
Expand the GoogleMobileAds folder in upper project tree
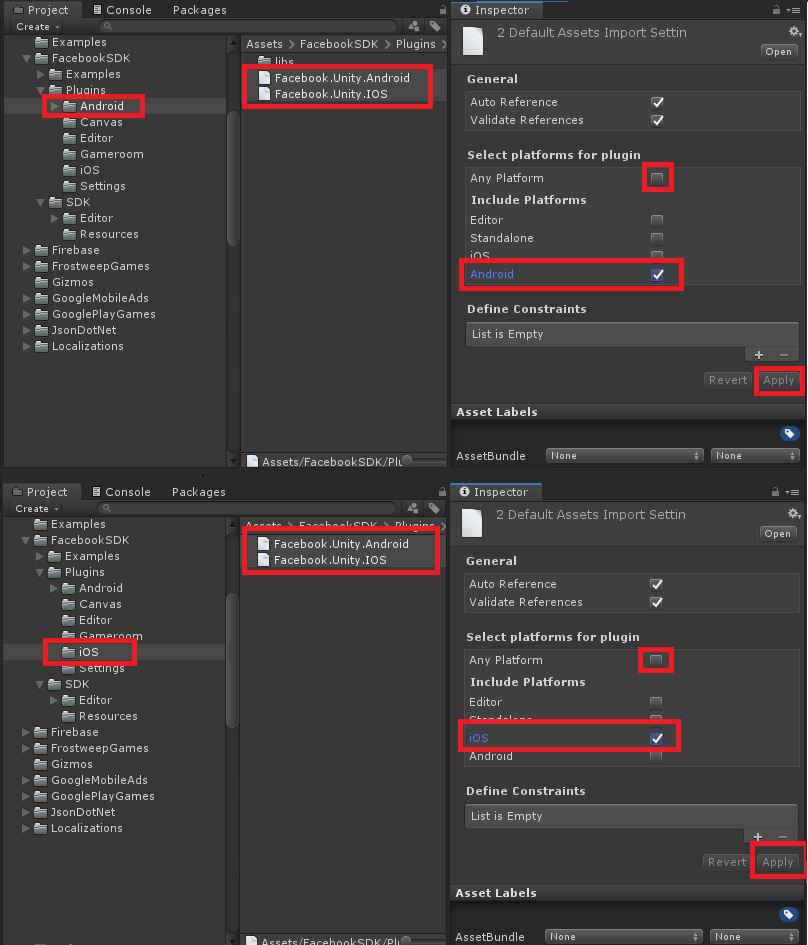pos(27,298)
